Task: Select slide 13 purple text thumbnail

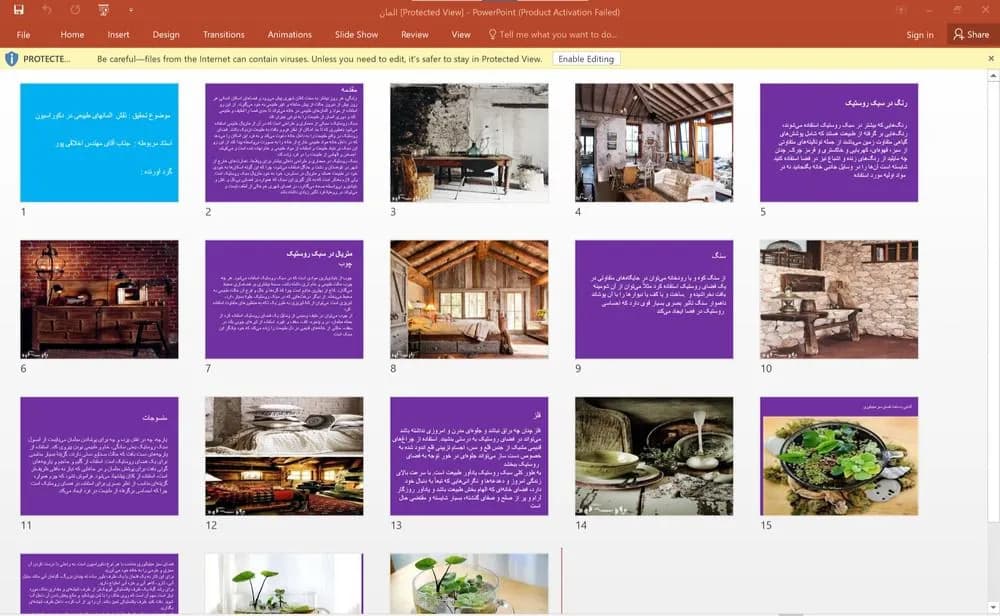Action: click(469, 456)
